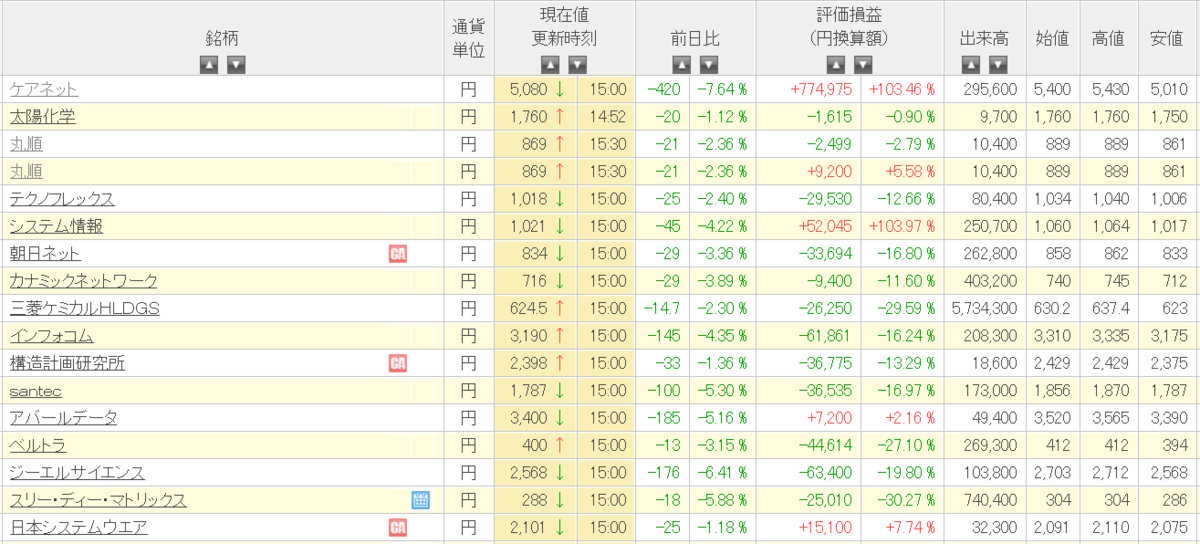Image resolution: width=1200 pixels, height=544 pixels.
Task: Click the CA badge on 日本システムウエア row
Action: pos(398,527)
